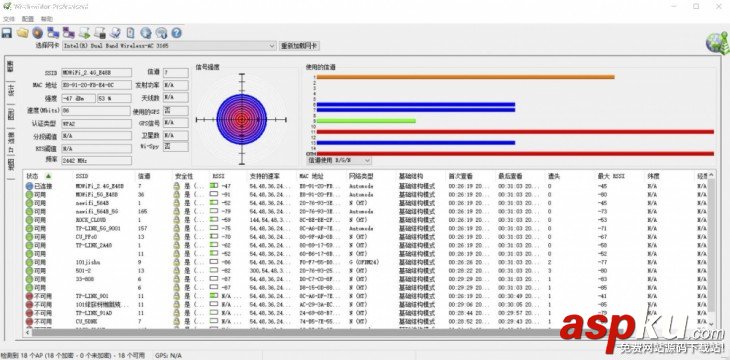Click the round disc toolbar icon
730x360 pixels.
[38, 33]
